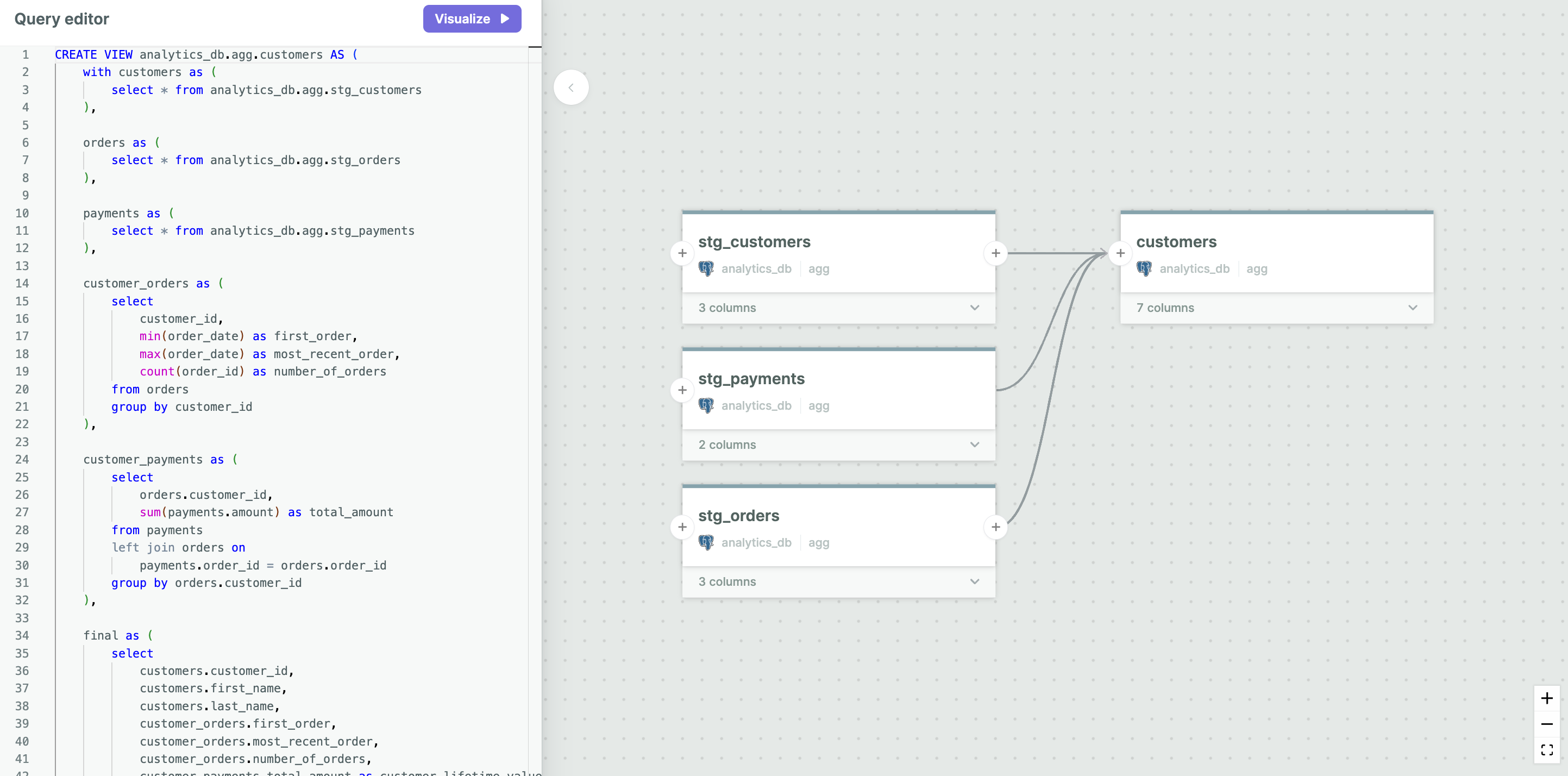This screenshot has height=776, width=1568.
Task: Click the PostgreSQL icon on stg_customers card
Action: coord(707,268)
